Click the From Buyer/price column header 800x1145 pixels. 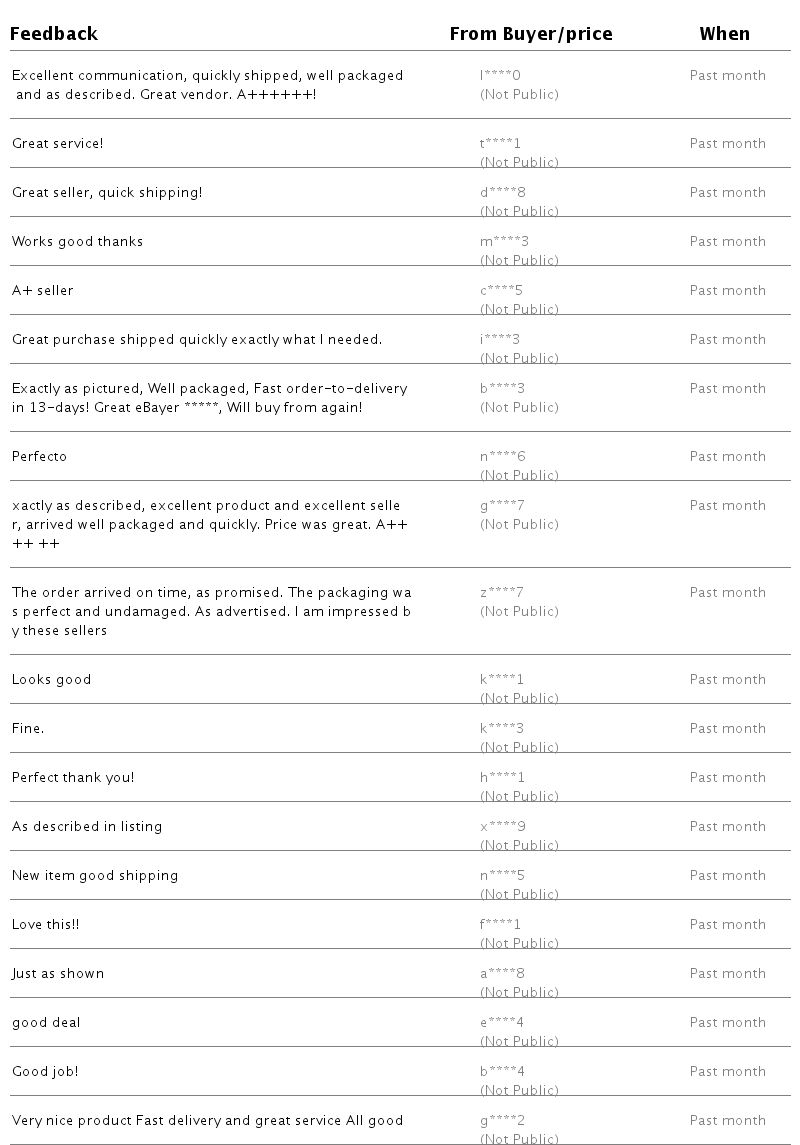tap(530, 34)
